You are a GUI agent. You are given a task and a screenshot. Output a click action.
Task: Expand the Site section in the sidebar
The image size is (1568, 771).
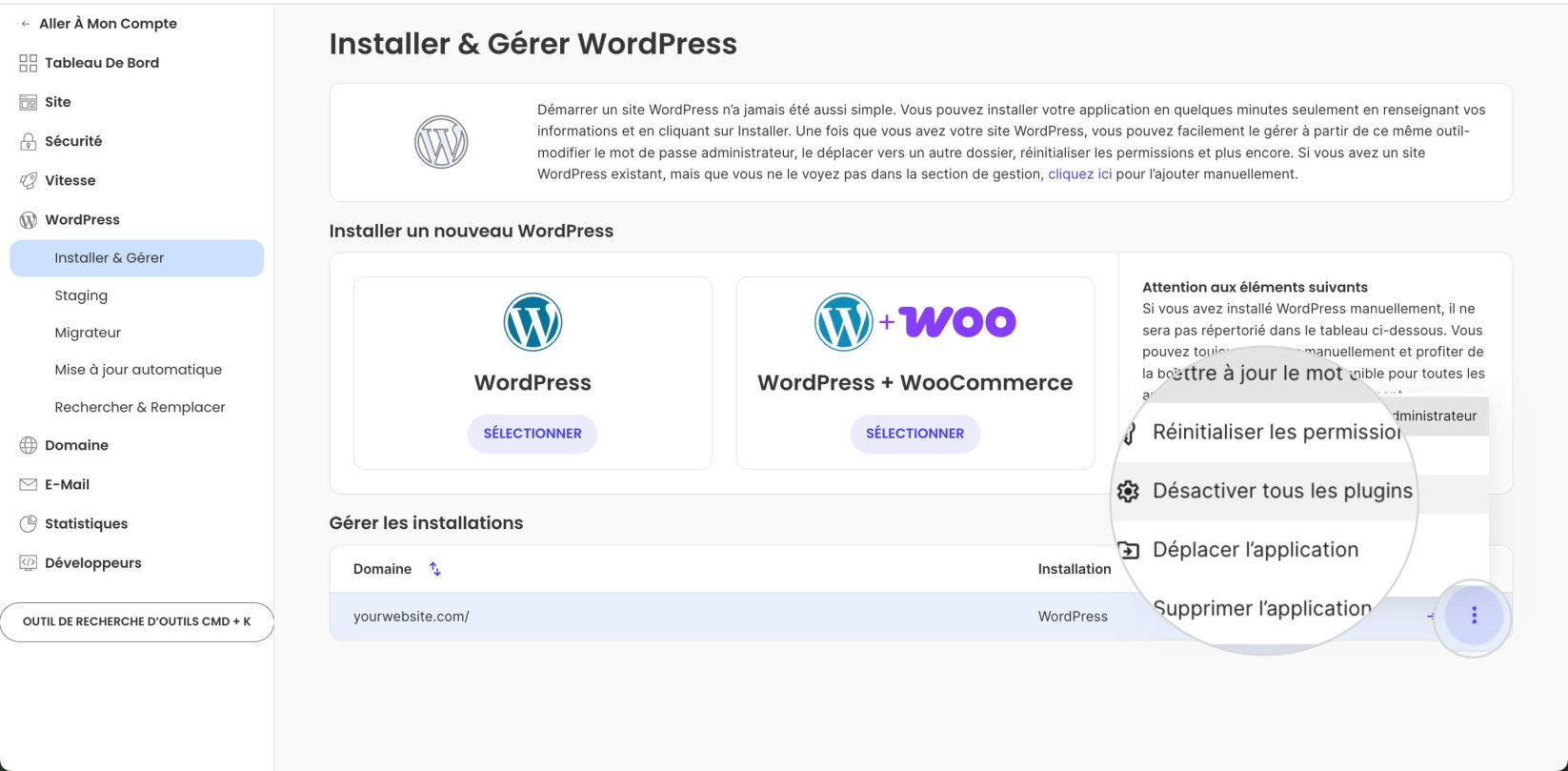58,102
